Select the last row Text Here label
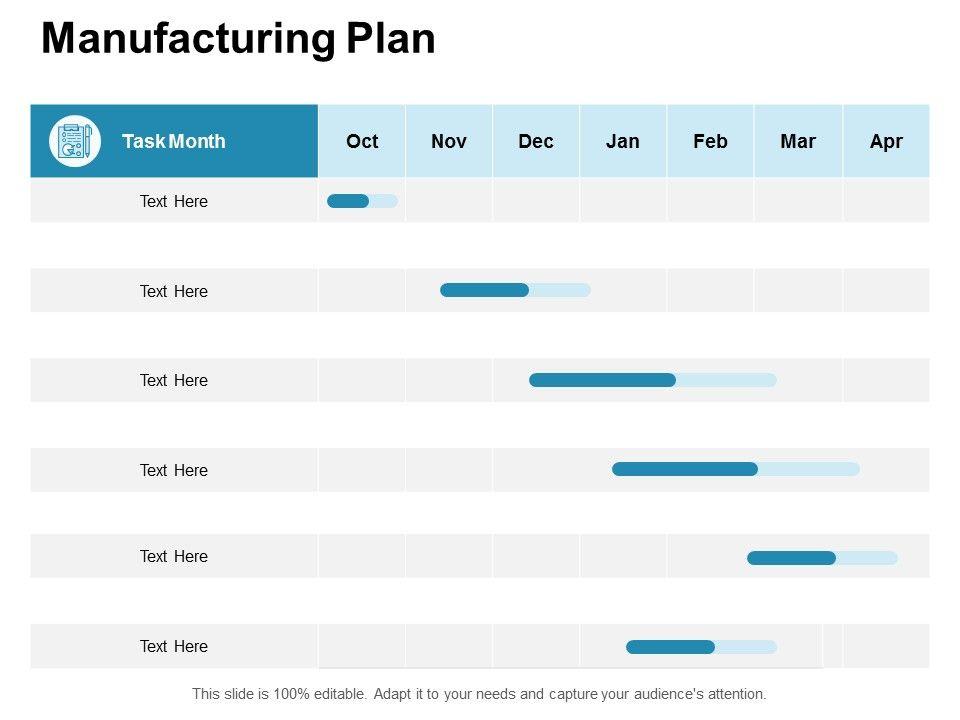Viewport: 960px width, 720px height. (174, 646)
